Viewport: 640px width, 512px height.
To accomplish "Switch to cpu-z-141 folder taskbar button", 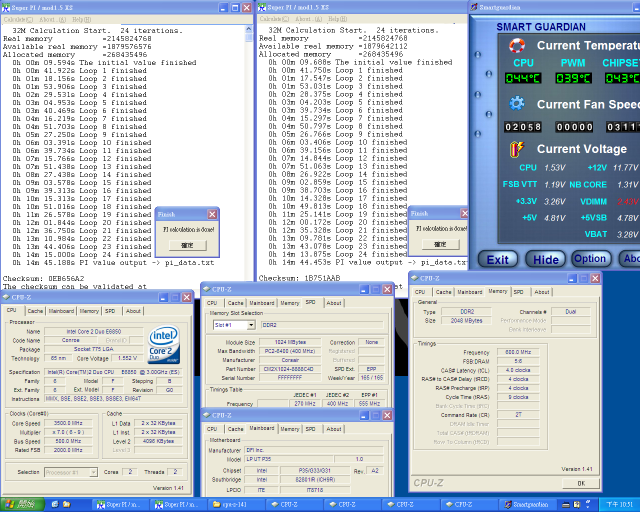I will (236, 505).
